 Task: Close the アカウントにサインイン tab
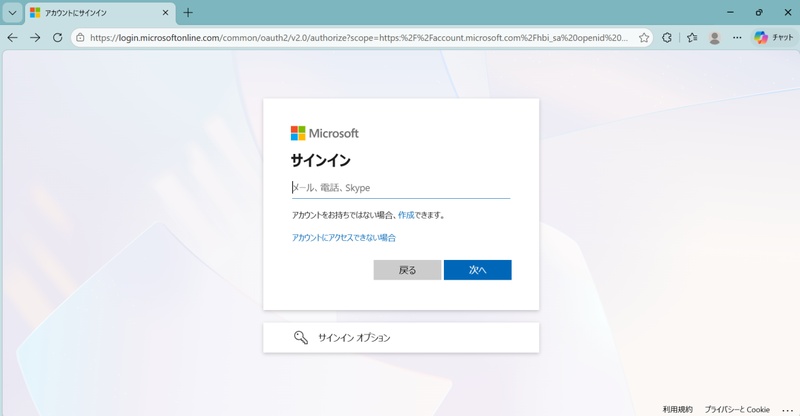[165, 13]
